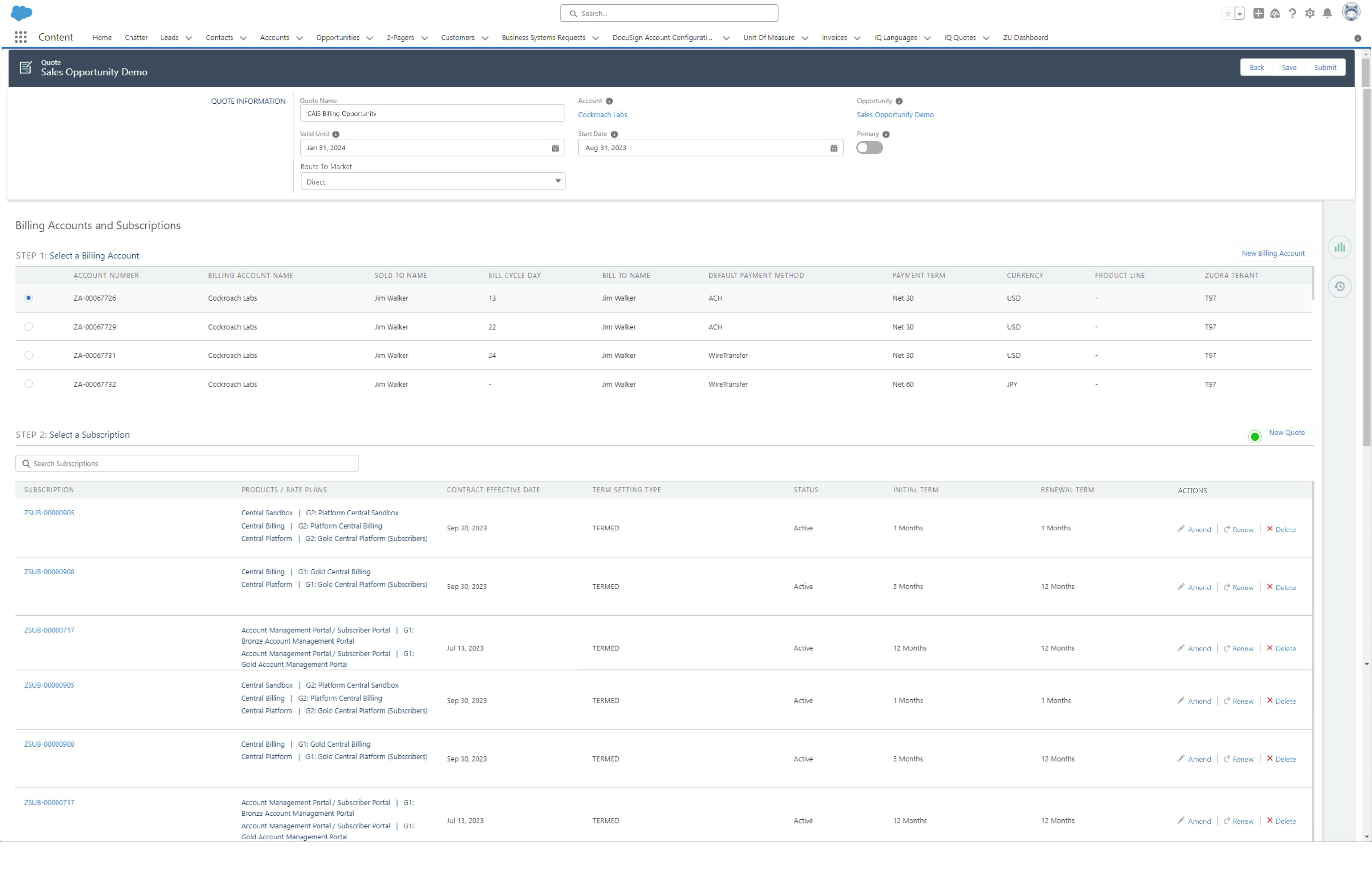The width and height of the screenshot is (1372, 883).
Task: Open the ZU Dashboard menu item
Action: (x=1025, y=37)
